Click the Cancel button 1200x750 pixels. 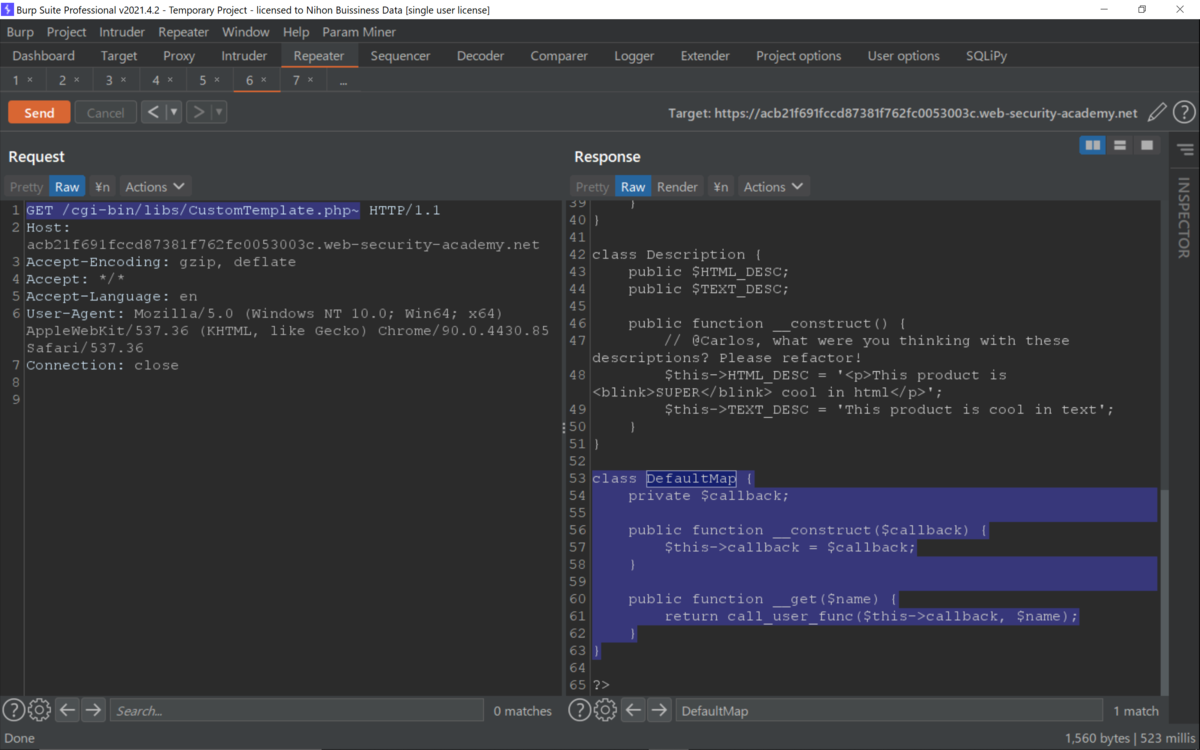point(106,112)
